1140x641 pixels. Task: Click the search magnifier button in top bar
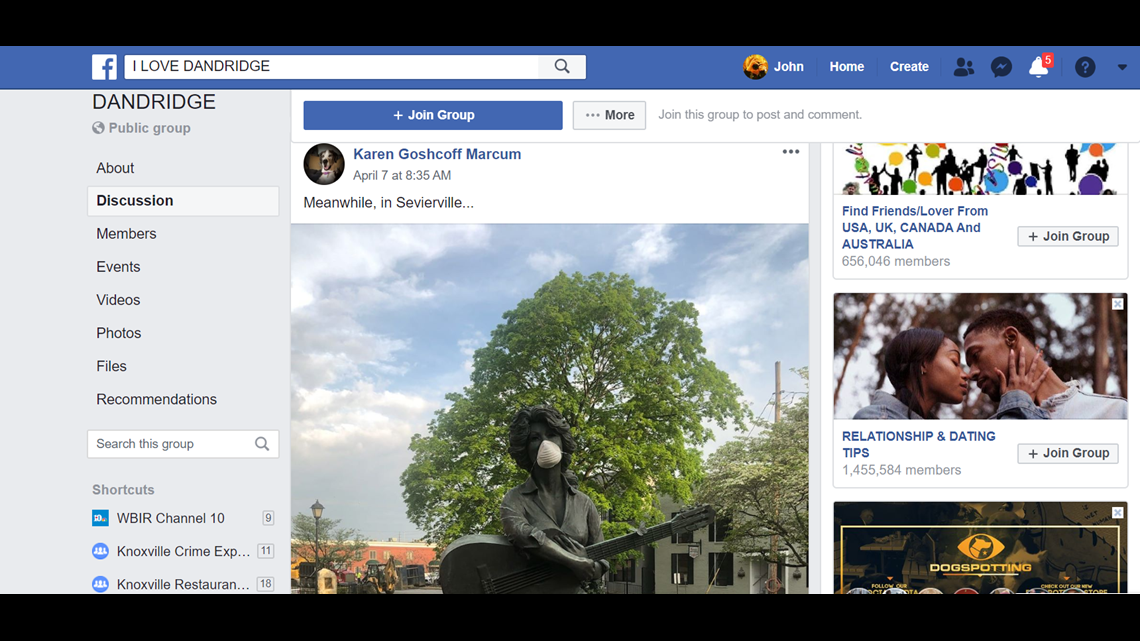(x=562, y=66)
